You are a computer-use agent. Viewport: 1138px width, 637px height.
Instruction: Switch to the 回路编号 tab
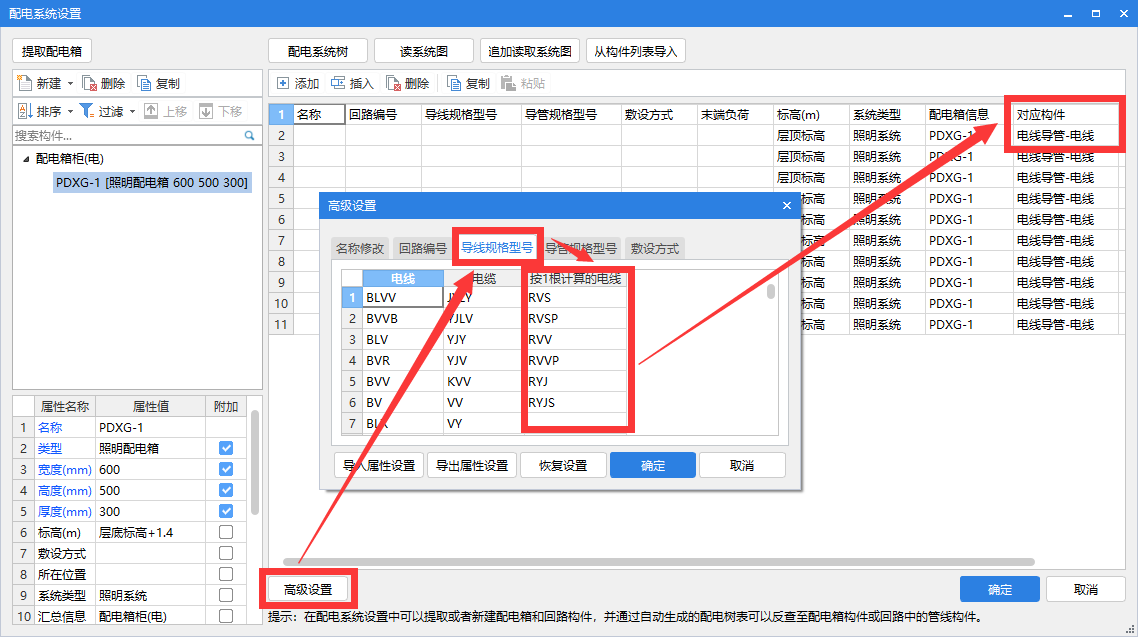point(423,248)
